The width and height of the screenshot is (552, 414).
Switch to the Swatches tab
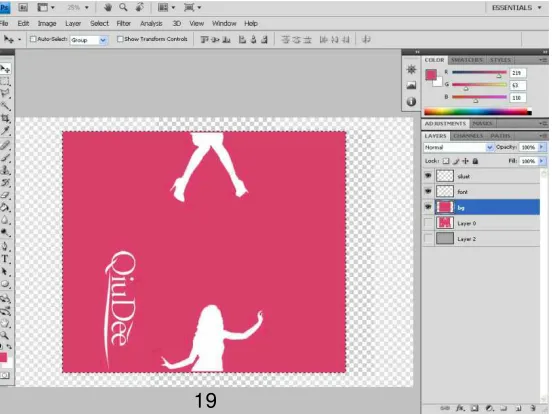click(467, 60)
